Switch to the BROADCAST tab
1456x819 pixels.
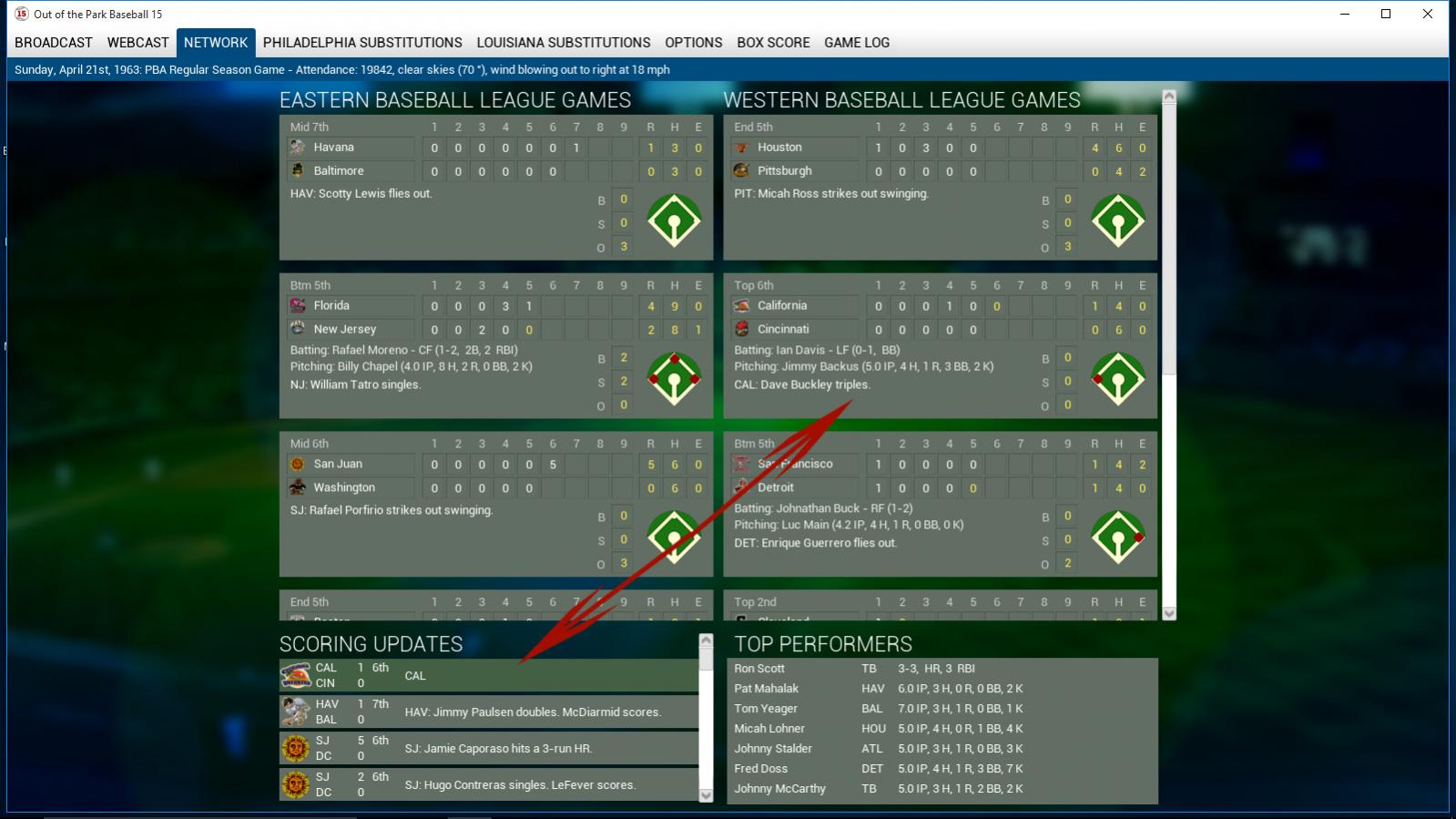coord(54,43)
